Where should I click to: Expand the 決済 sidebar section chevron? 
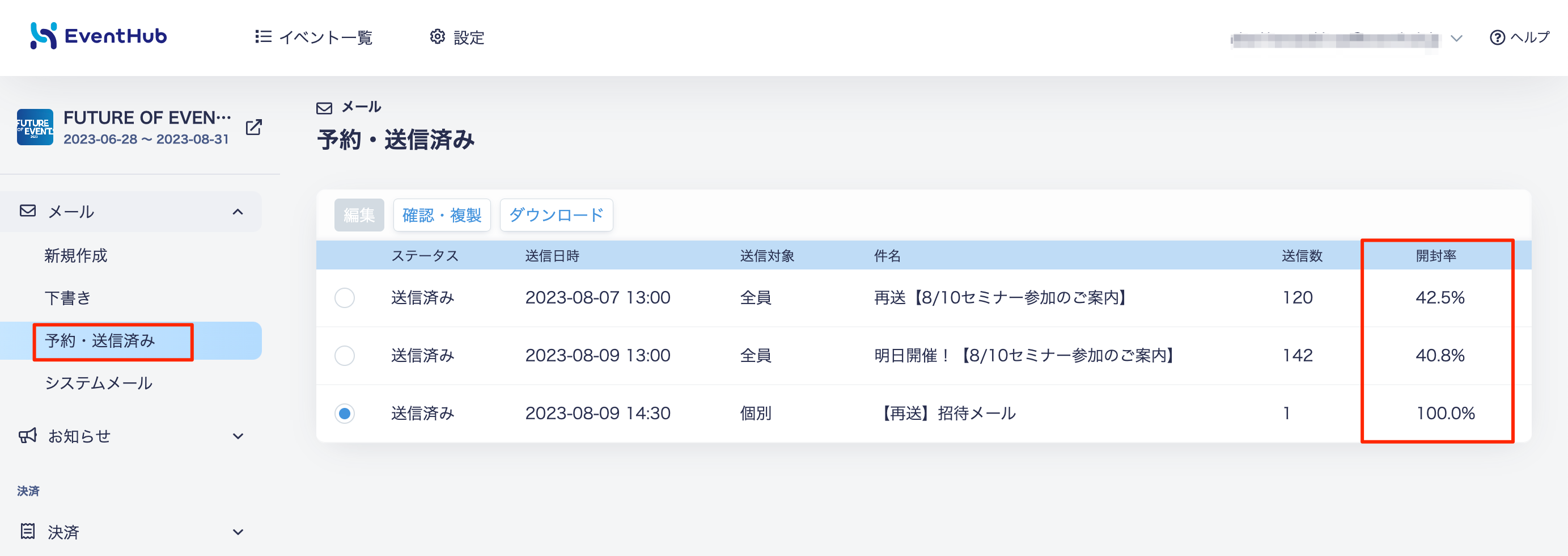tap(238, 532)
